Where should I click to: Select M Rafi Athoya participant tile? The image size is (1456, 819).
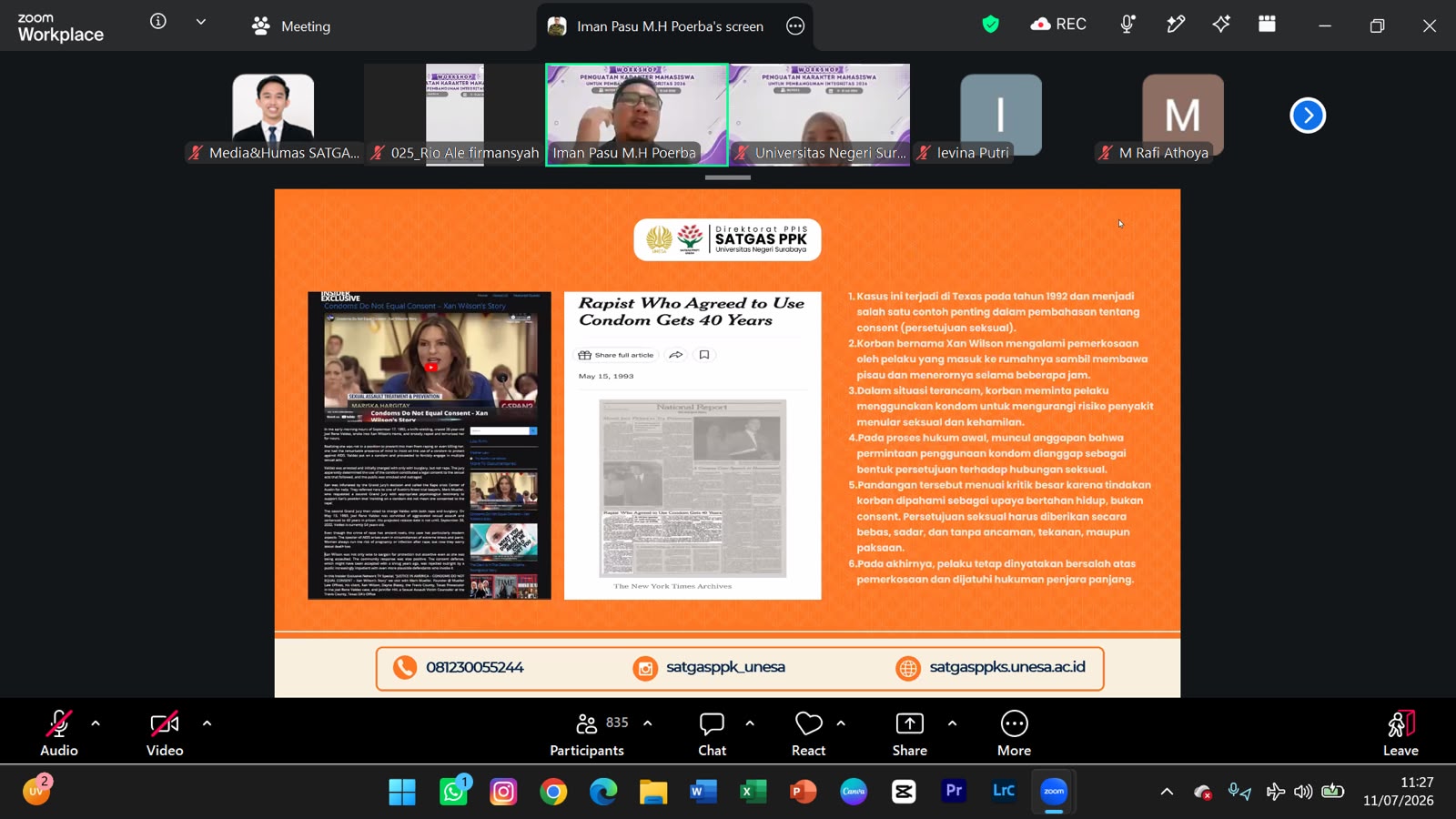[1183, 115]
